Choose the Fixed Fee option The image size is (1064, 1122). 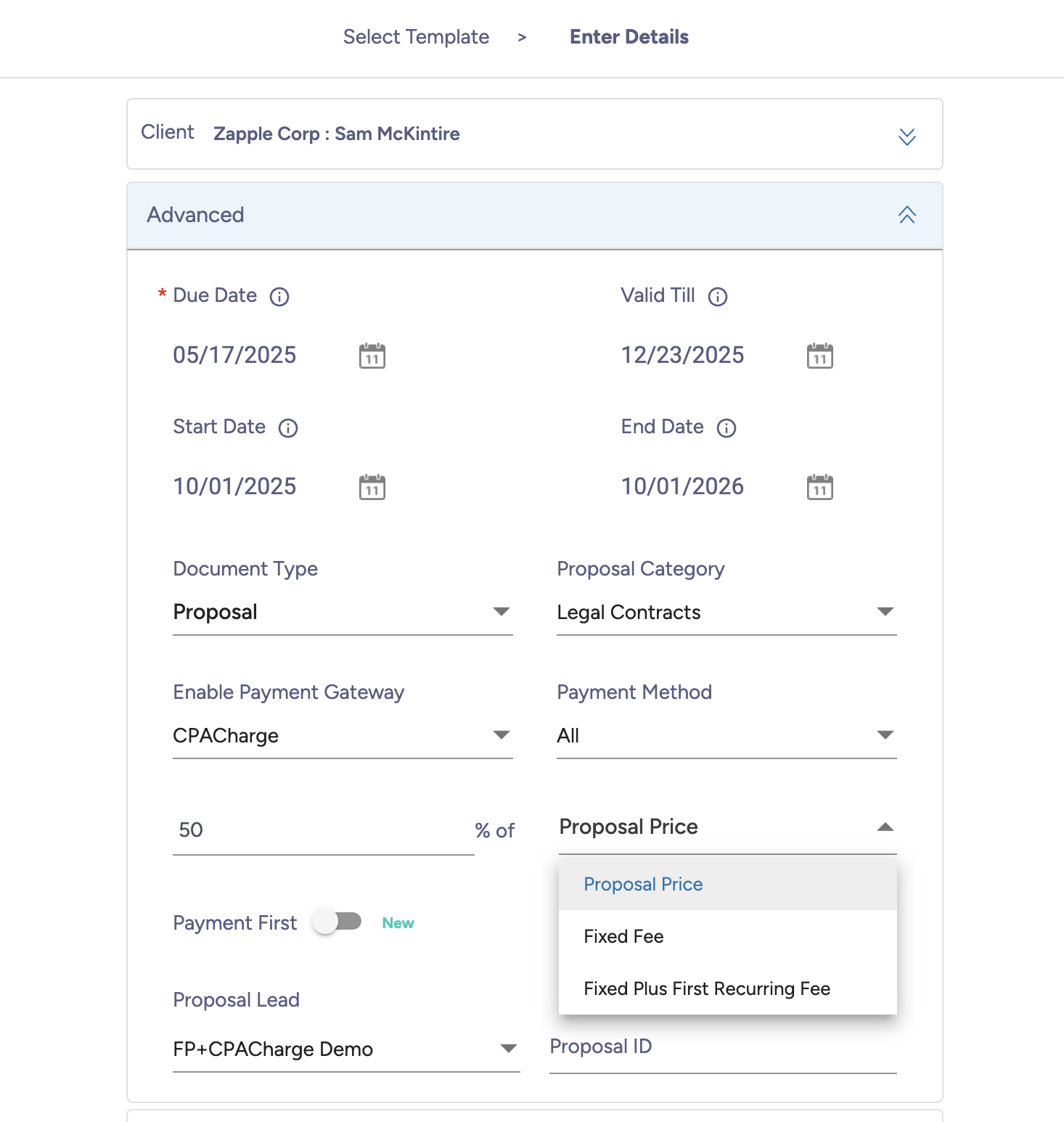pyautogui.click(x=728, y=936)
